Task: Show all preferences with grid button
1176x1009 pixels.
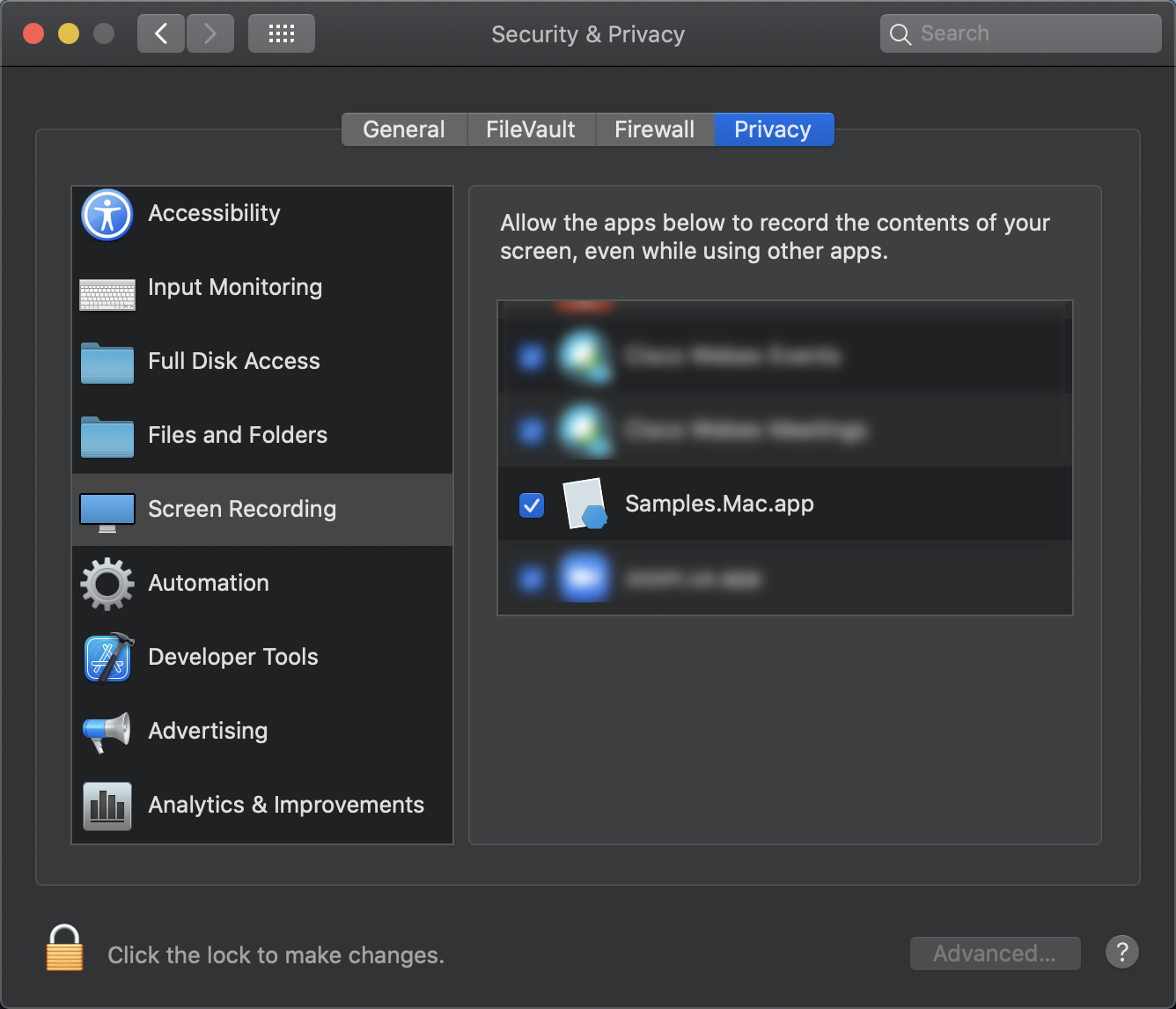Action: click(x=282, y=33)
